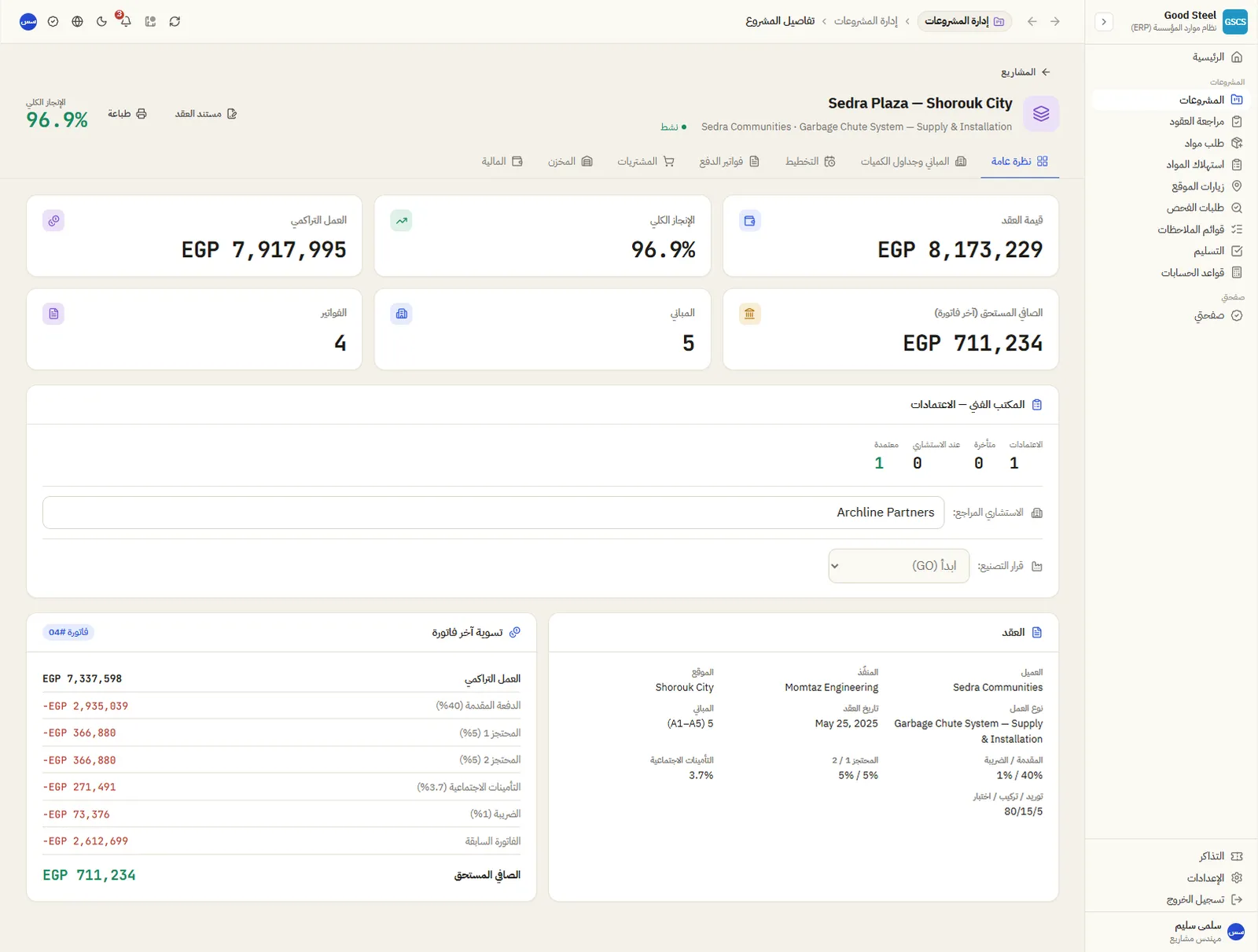
Task: Click EGP 8,173,229 contract value
Action: [x=960, y=250]
